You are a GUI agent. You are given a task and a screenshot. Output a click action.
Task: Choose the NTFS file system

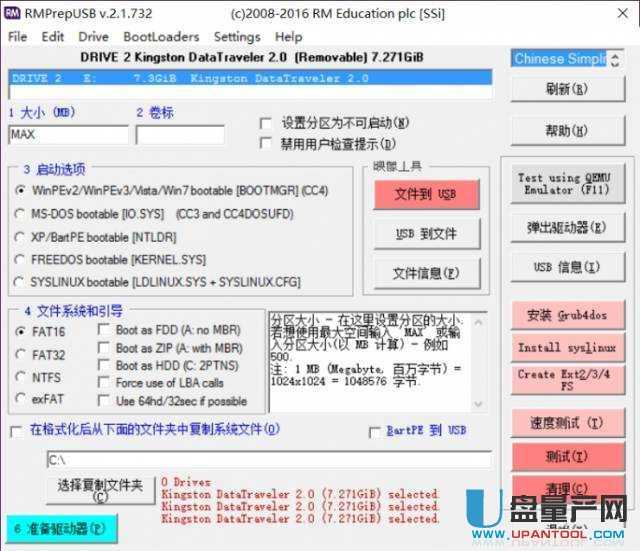coord(21,376)
